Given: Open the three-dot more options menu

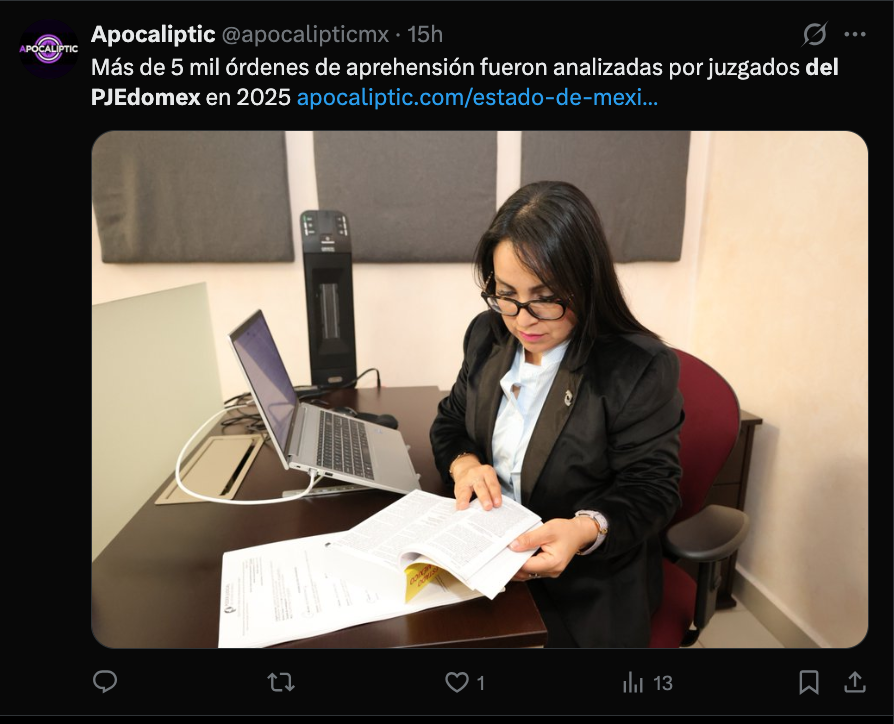Looking at the screenshot, I should tap(855, 35).
